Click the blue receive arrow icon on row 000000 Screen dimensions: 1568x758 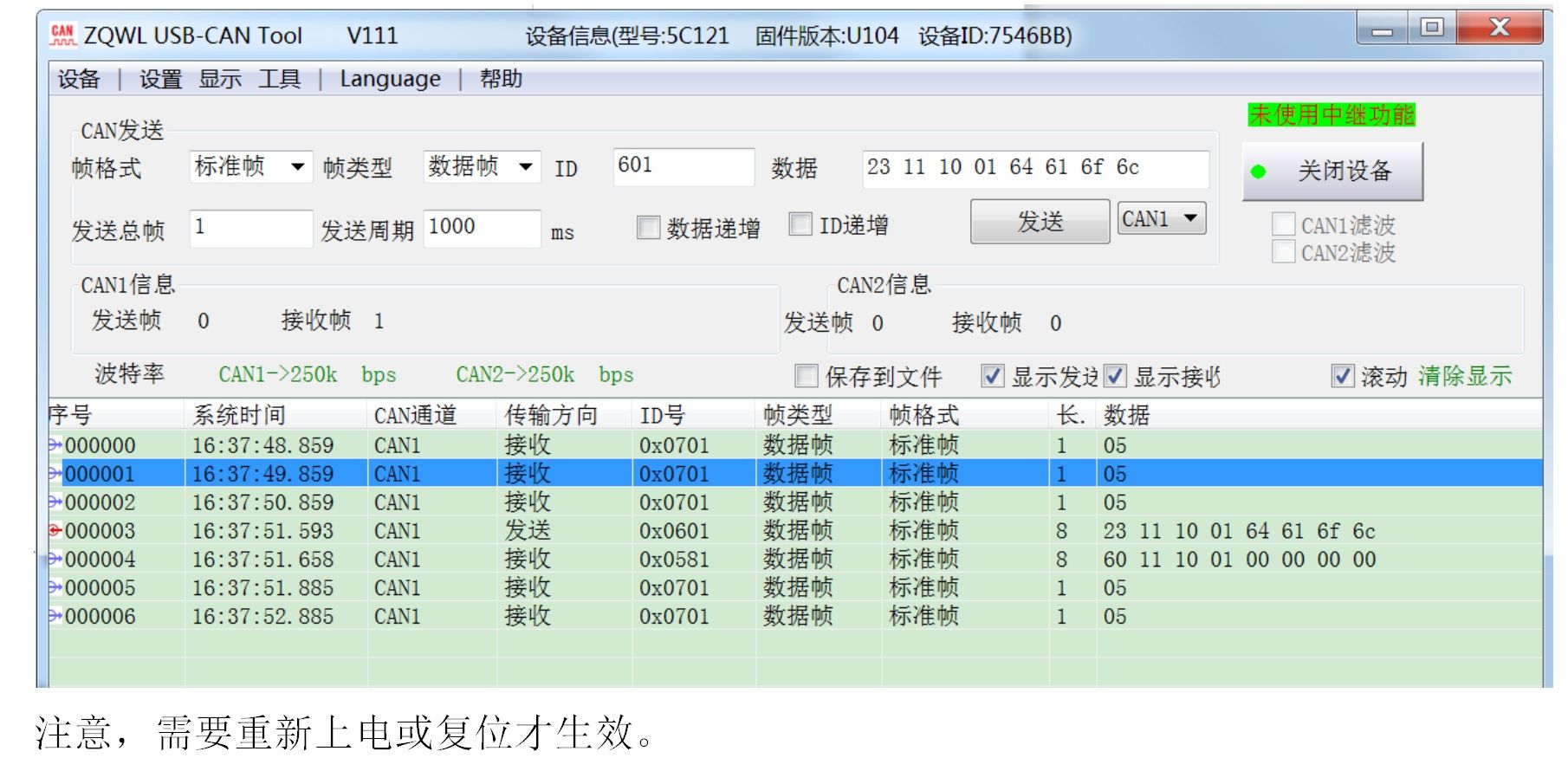(x=55, y=445)
